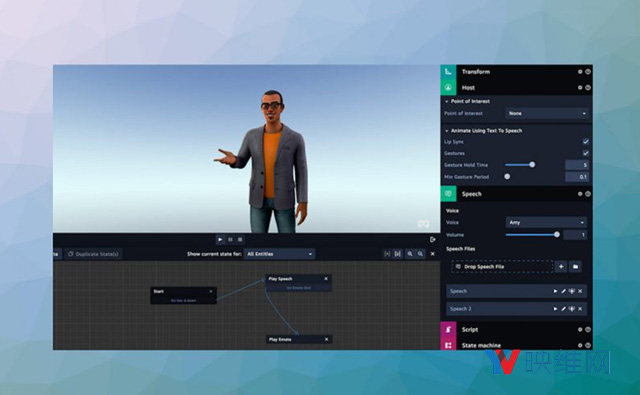Remove the Speech 2 file entry
This screenshot has height=395, width=640.
(580, 309)
